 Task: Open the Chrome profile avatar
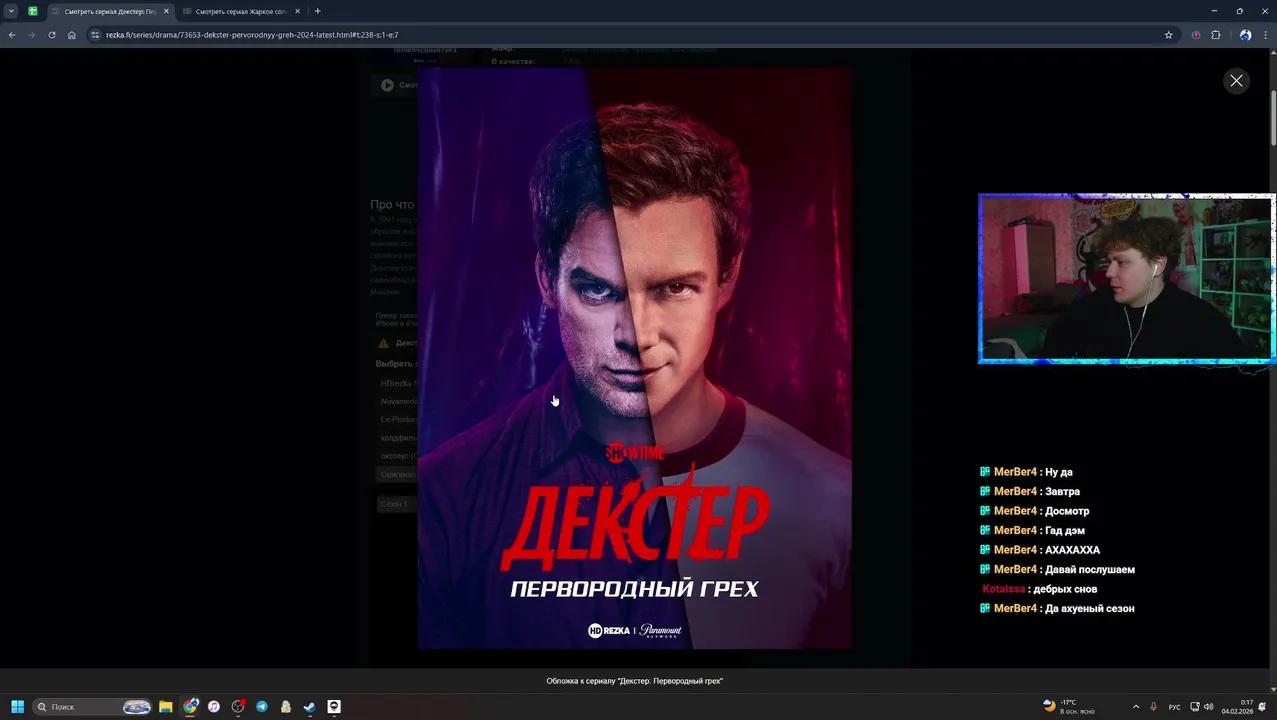1245,35
